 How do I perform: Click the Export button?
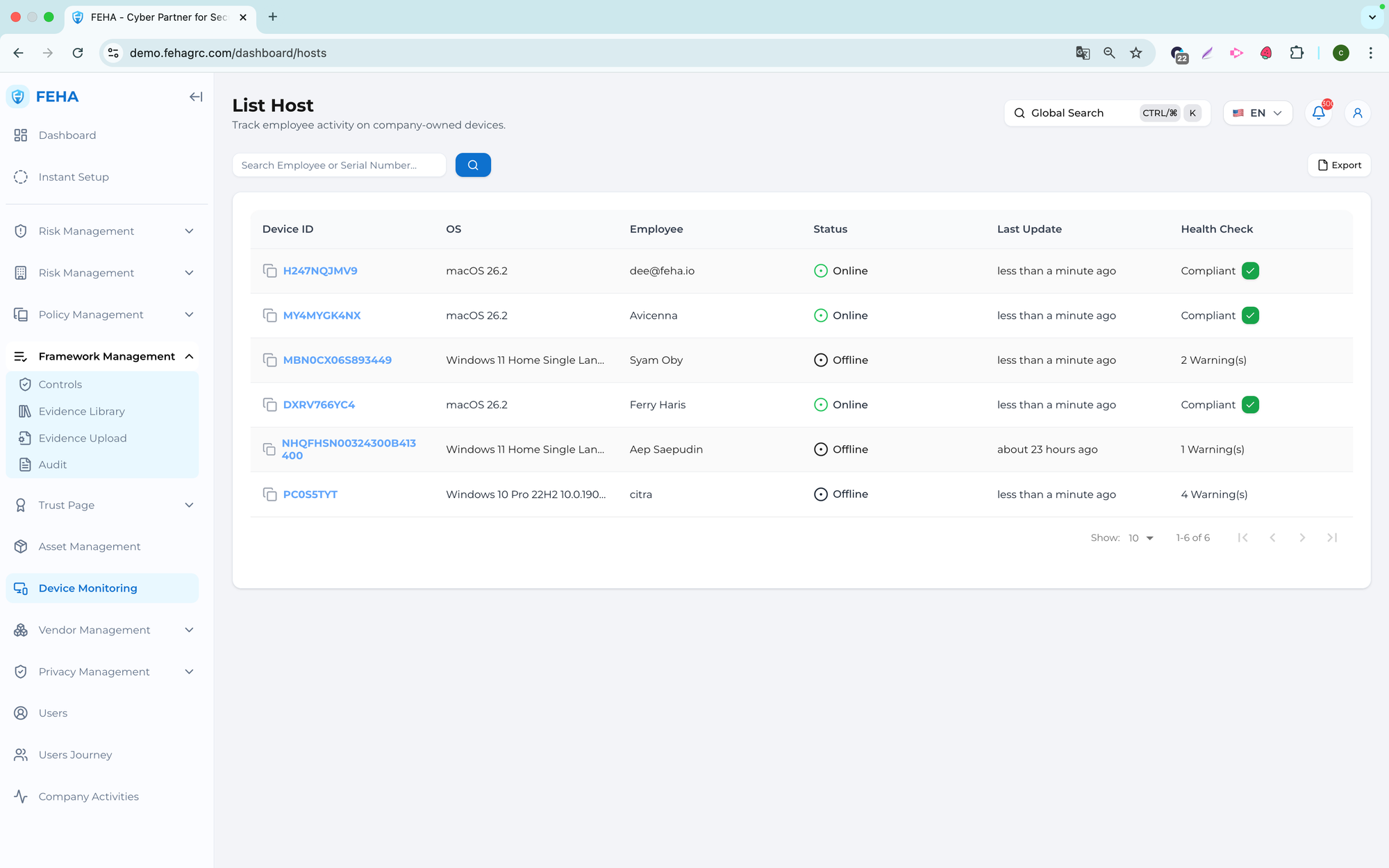[x=1339, y=165]
